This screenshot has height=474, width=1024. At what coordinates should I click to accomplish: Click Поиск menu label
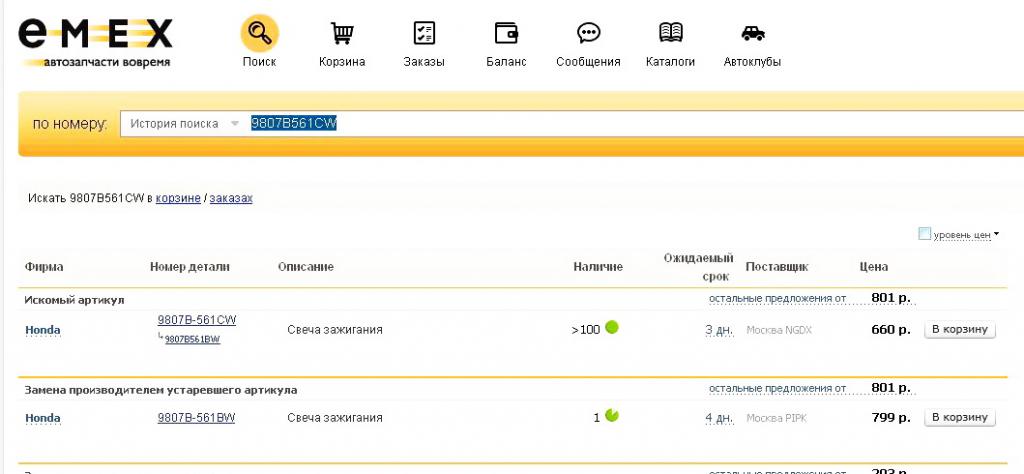click(x=259, y=62)
